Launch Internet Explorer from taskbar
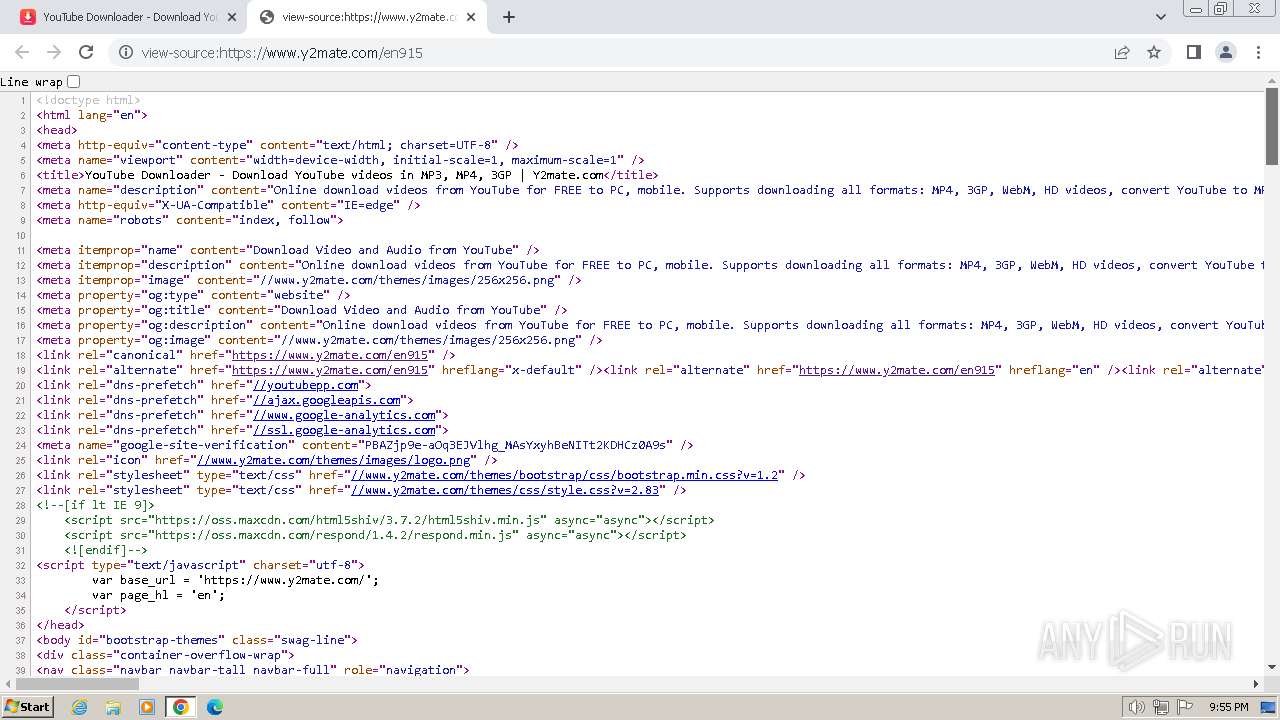 click(79, 707)
